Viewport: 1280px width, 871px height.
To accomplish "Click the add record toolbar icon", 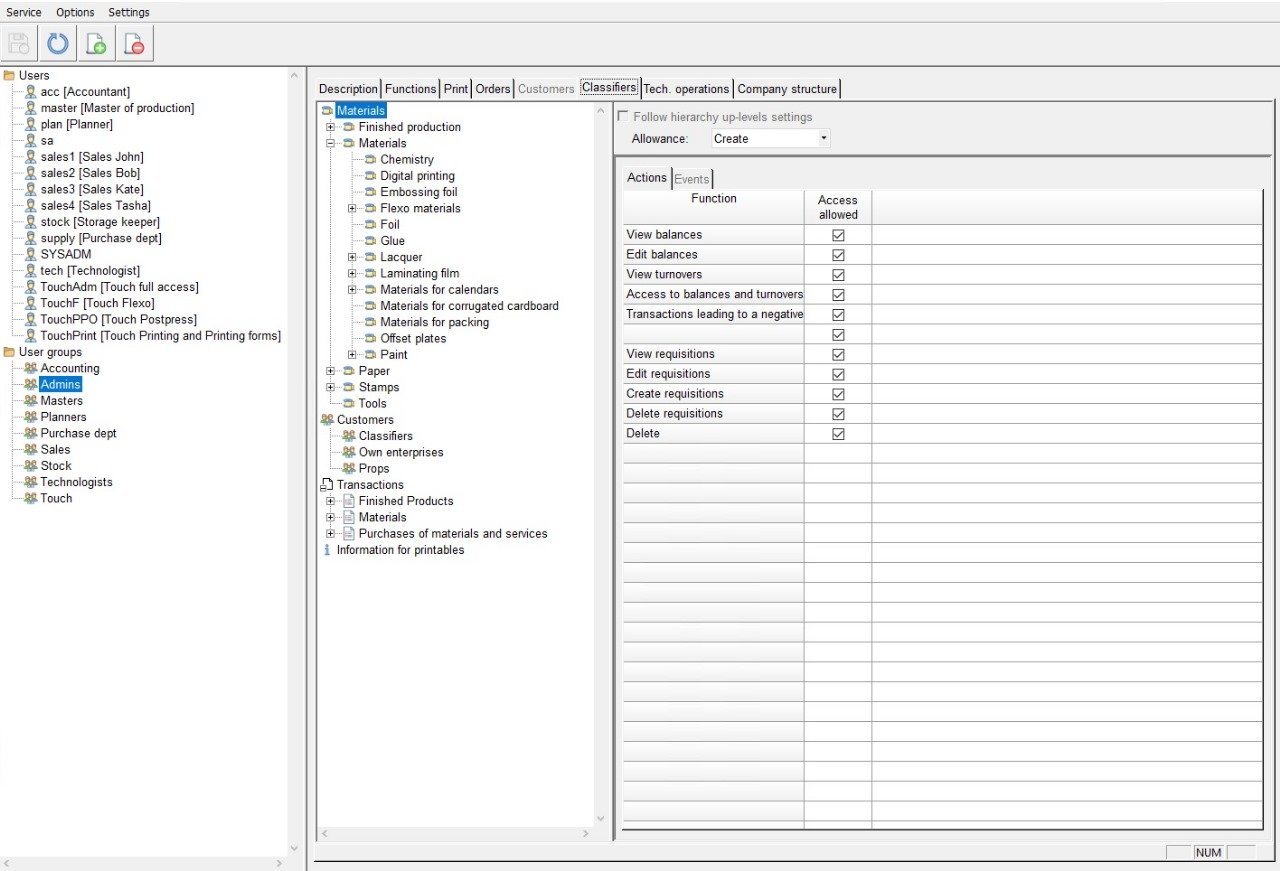I will (x=96, y=44).
